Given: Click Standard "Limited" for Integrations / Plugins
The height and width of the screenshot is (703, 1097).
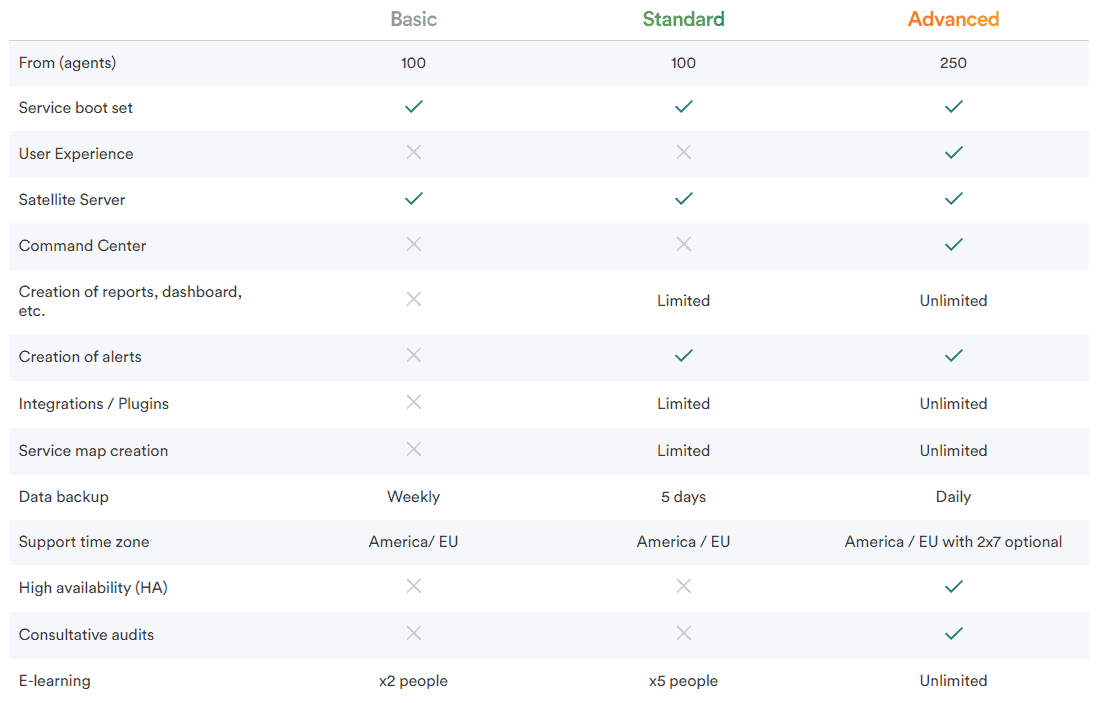Looking at the screenshot, I should pyautogui.click(x=684, y=404).
